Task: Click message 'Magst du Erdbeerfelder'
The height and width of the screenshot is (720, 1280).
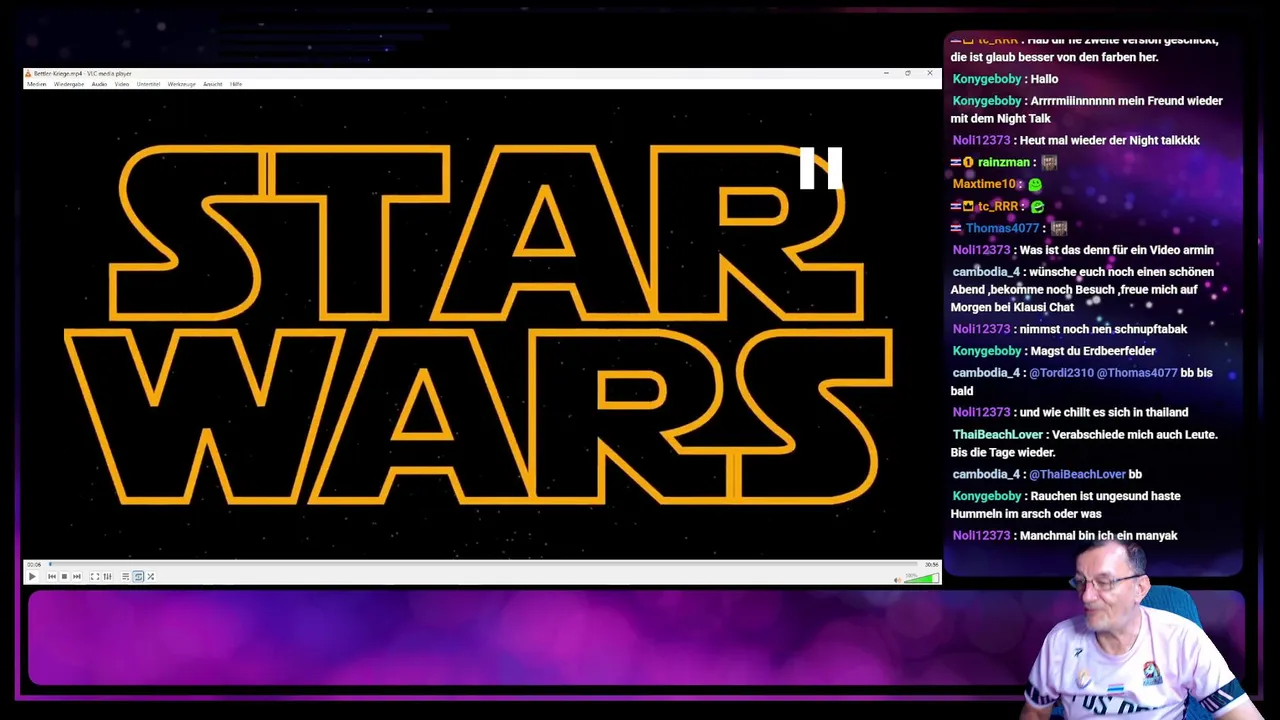Action: [1092, 351]
